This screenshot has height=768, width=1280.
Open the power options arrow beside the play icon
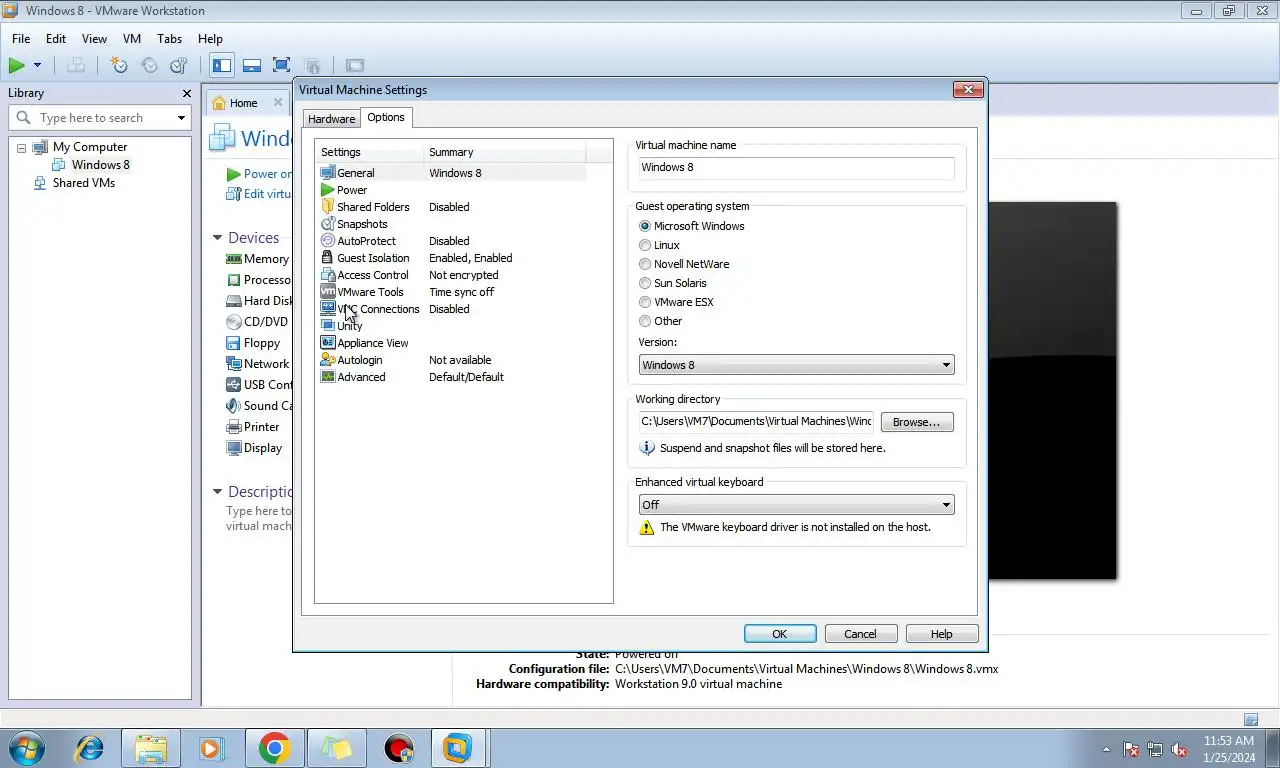pyautogui.click(x=37, y=65)
